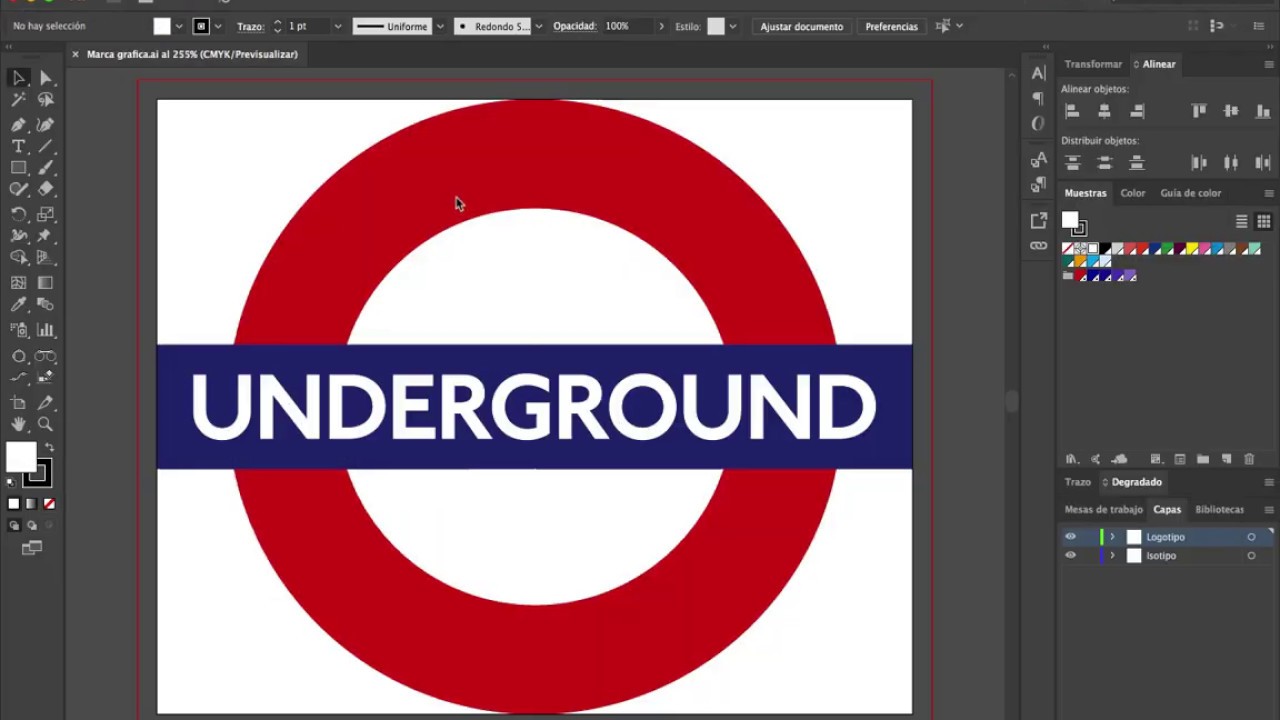Set paint mode to Gradient
The width and height of the screenshot is (1280, 720).
coord(31,504)
